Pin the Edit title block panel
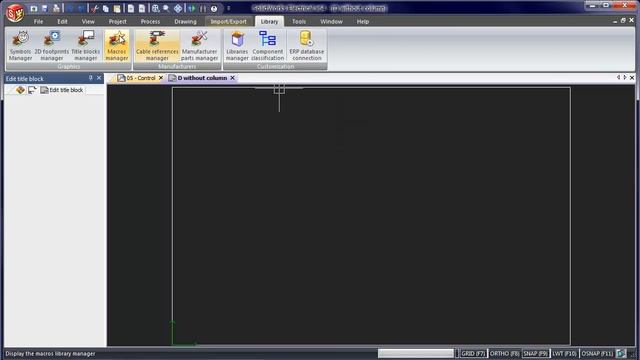Screen dimensions: 640x360 click(91, 78)
